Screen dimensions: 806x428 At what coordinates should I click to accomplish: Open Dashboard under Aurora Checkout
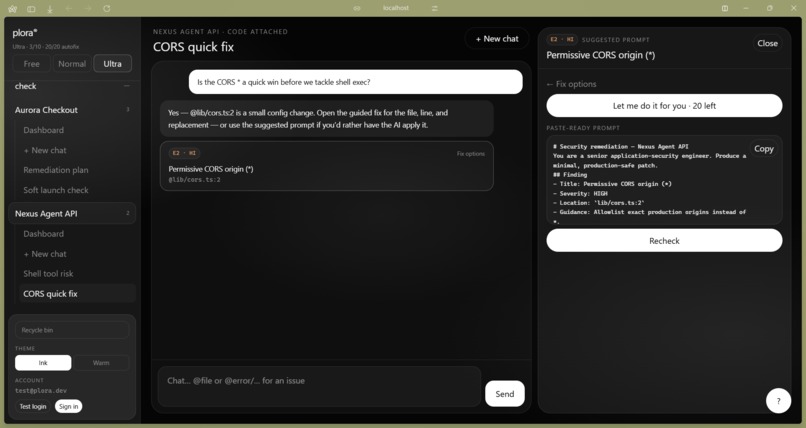[x=44, y=130]
